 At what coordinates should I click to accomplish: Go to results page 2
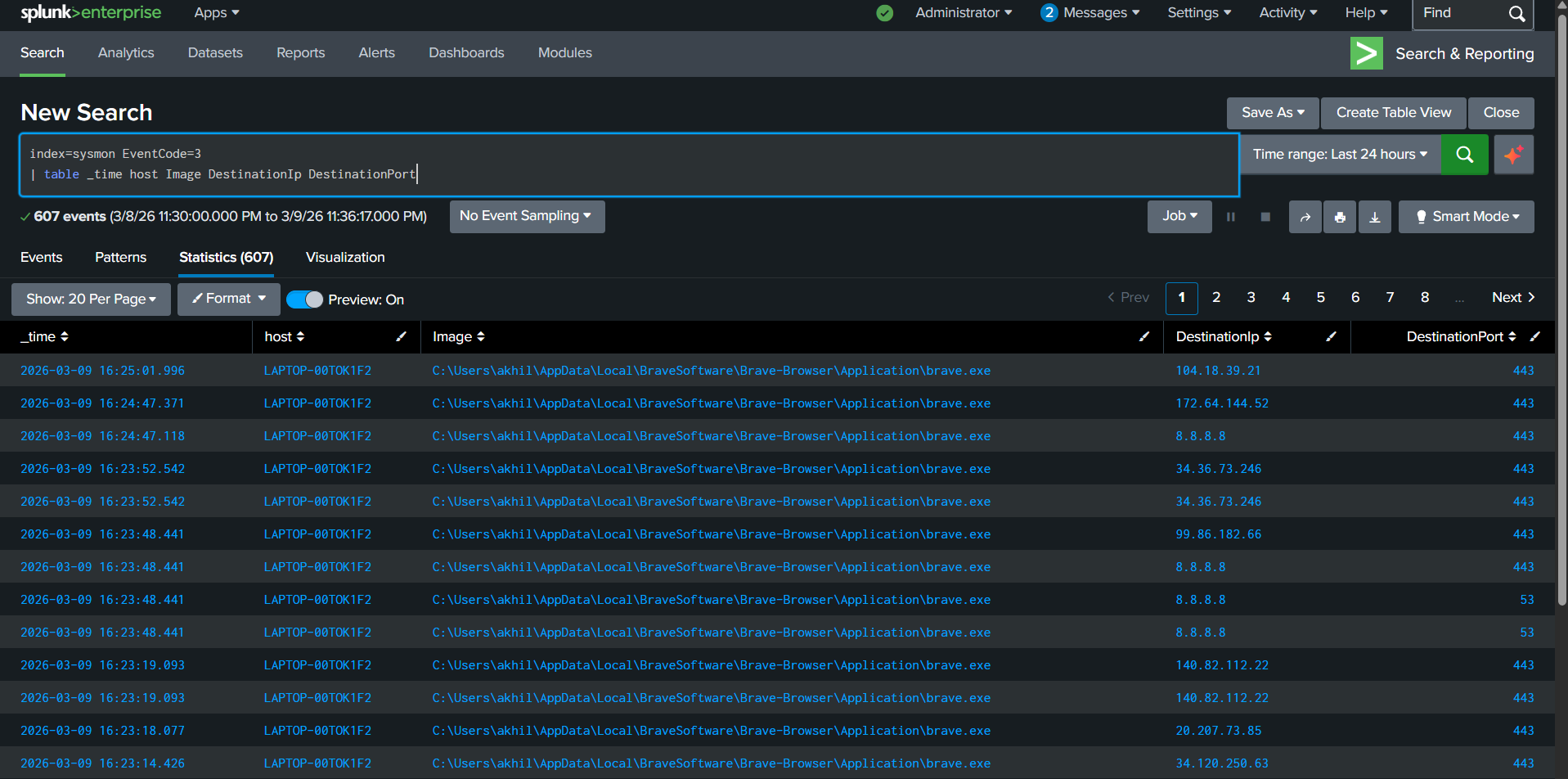pyautogui.click(x=1216, y=298)
